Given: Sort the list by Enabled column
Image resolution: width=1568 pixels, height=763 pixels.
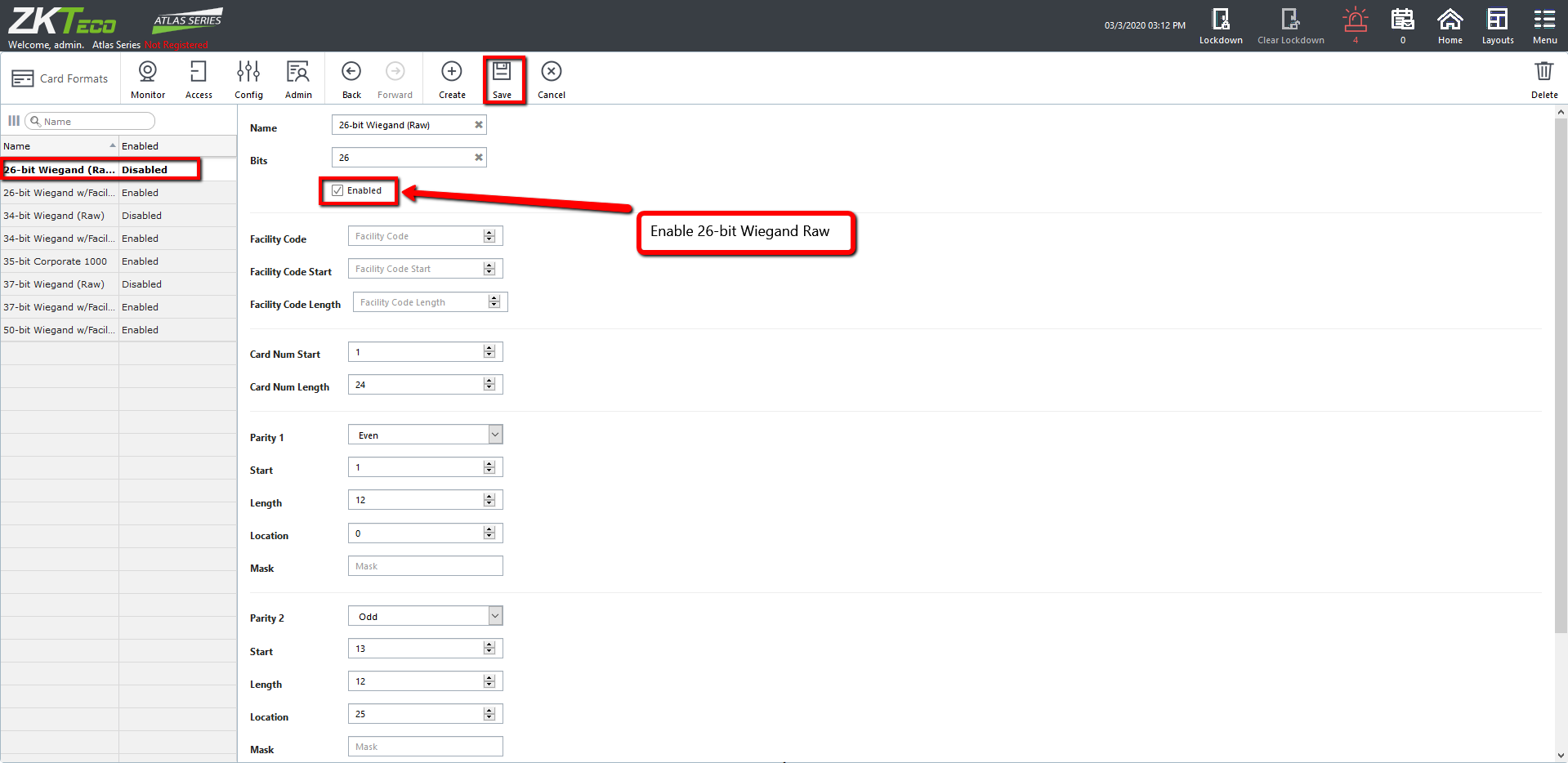Looking at the screenshot, I should tap(177, 146).
